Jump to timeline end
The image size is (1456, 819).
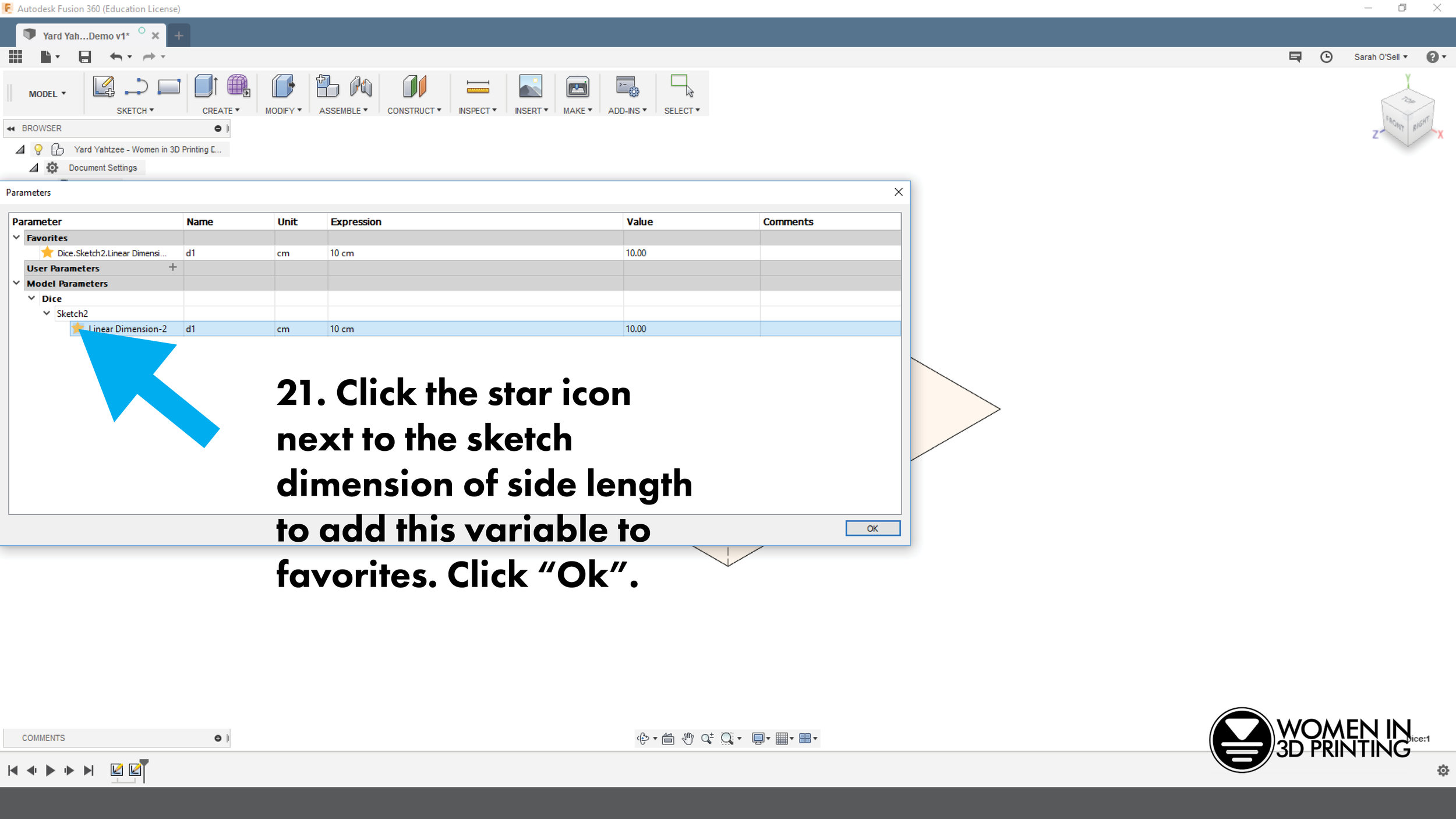coord(89,771)
